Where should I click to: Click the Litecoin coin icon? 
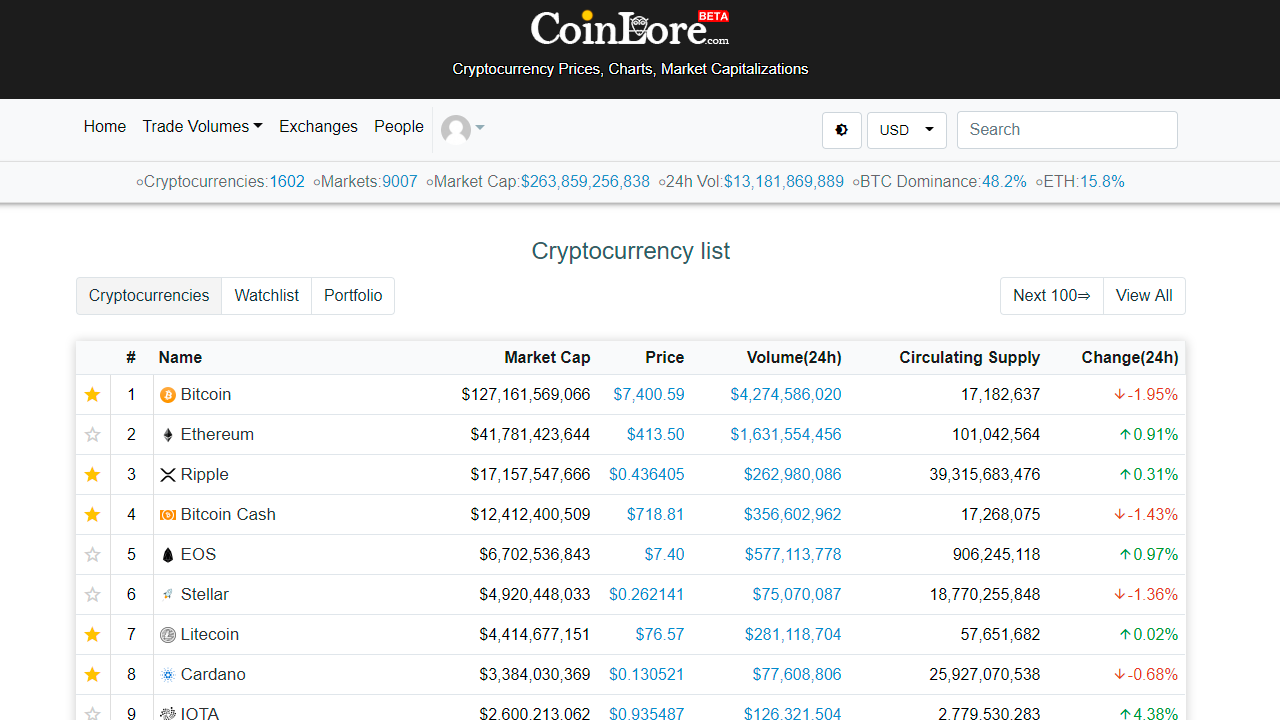pyautogui.click(x=168, y=635)
